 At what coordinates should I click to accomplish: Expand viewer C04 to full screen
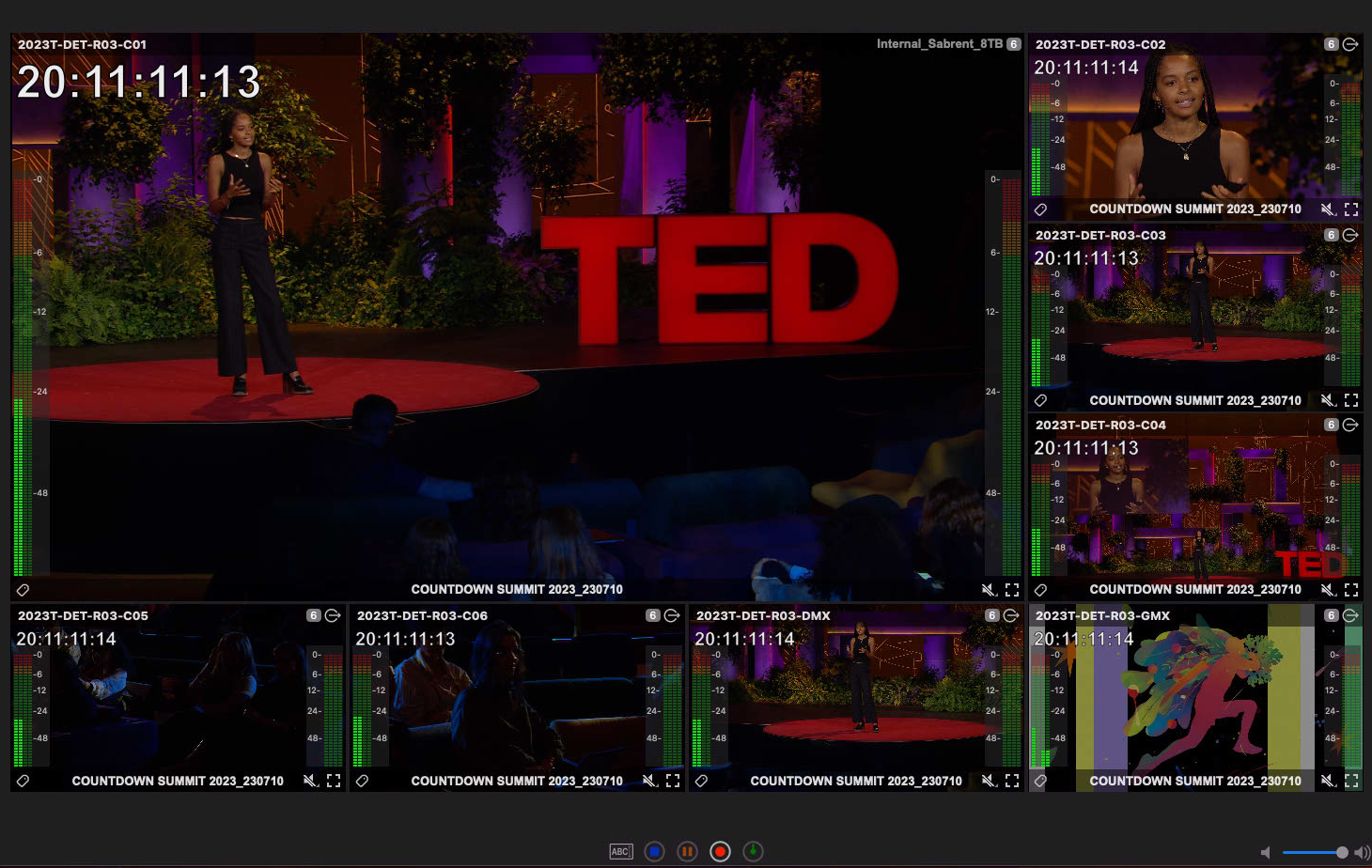1351,590
